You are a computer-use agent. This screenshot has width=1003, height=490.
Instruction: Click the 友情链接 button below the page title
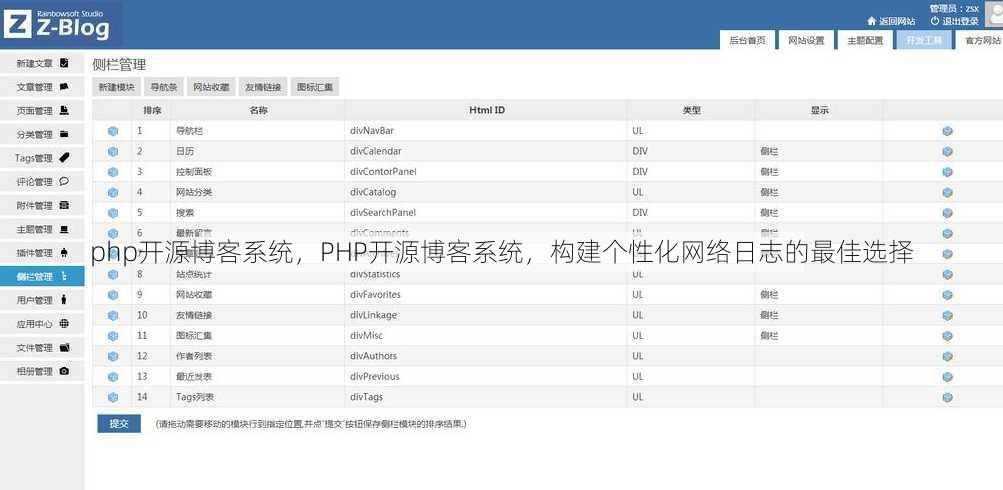click(x=263, y=88)
